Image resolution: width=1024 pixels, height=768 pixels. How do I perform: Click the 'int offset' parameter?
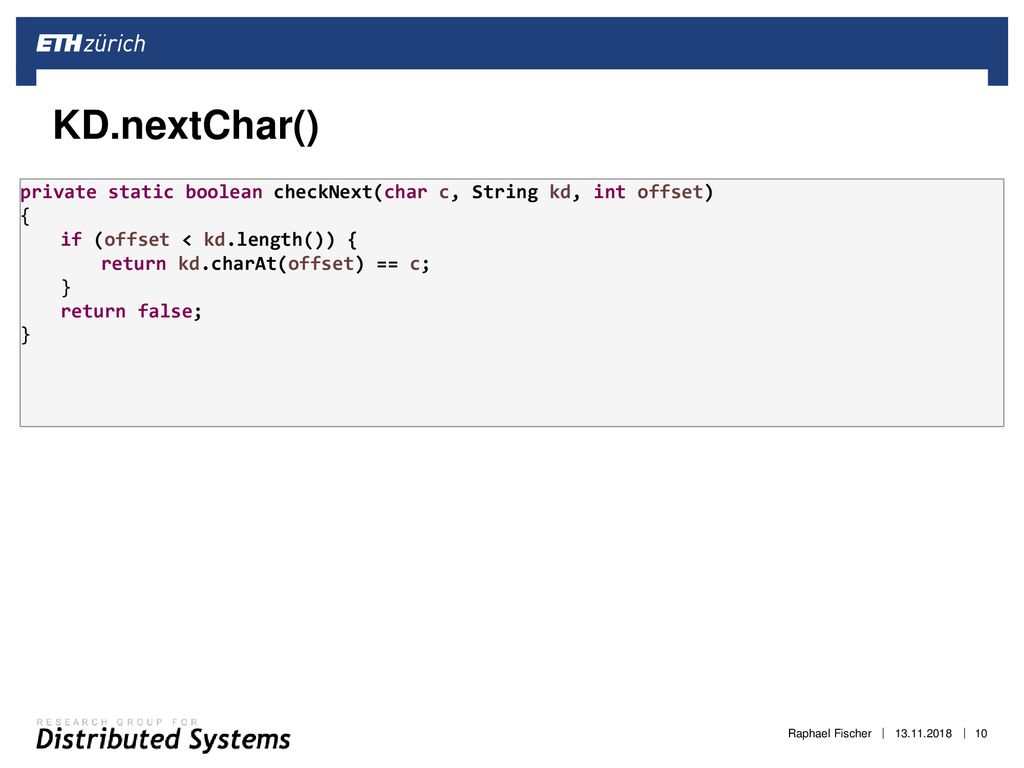click(648, 192)
